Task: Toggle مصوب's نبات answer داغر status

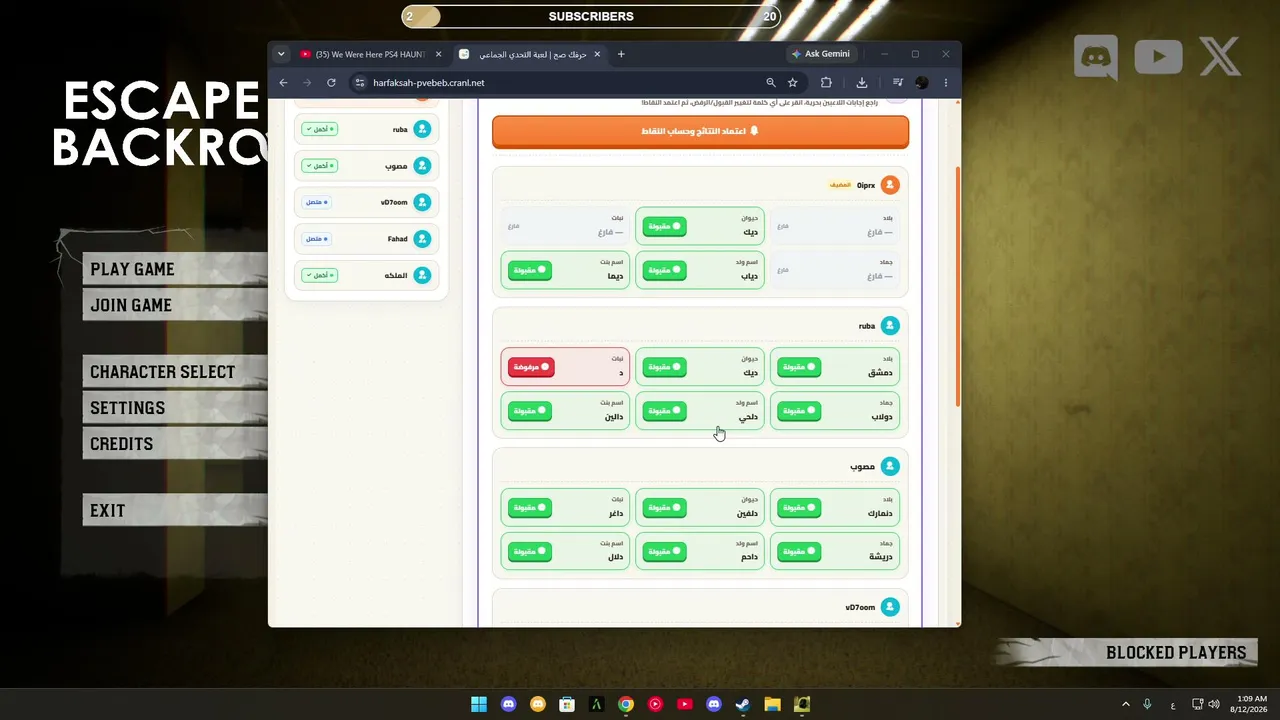Action: (530, 508)
